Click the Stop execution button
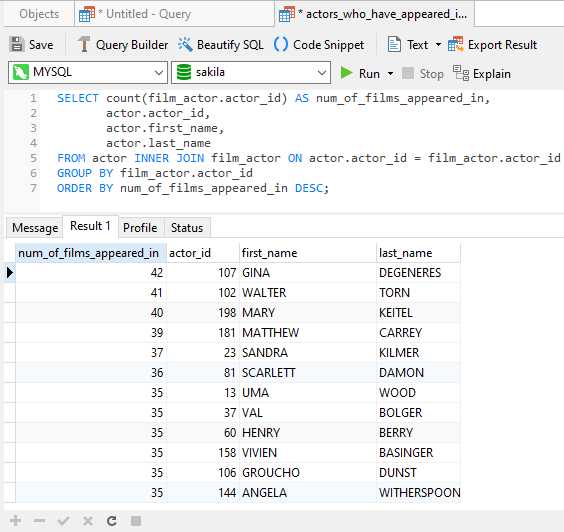 click(x=423, y=73)
